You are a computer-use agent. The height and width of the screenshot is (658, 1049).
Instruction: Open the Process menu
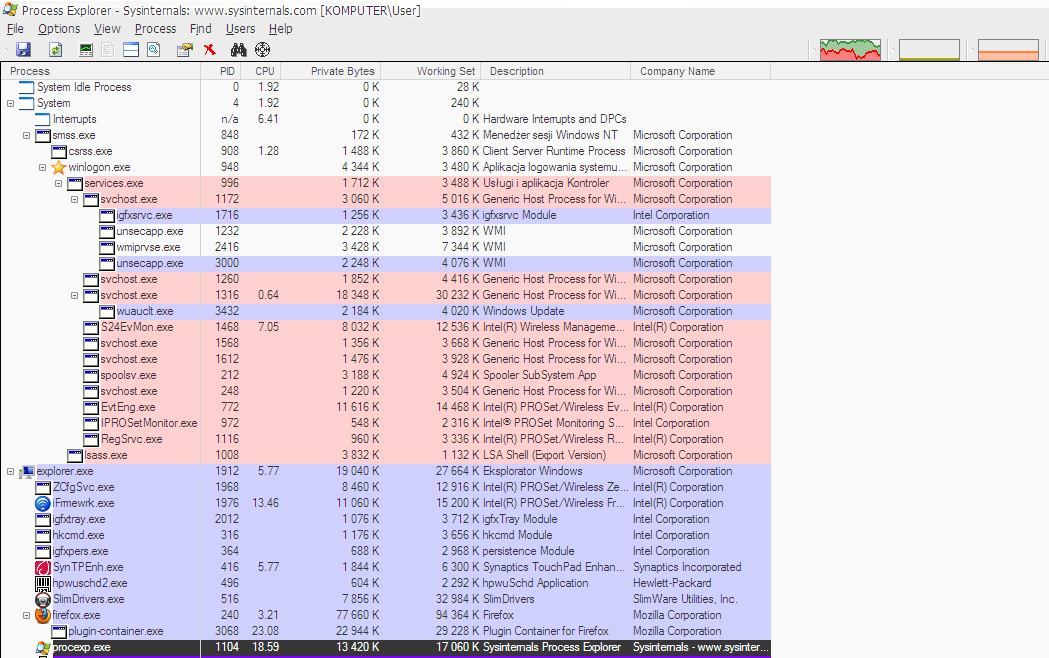point(155,29)
